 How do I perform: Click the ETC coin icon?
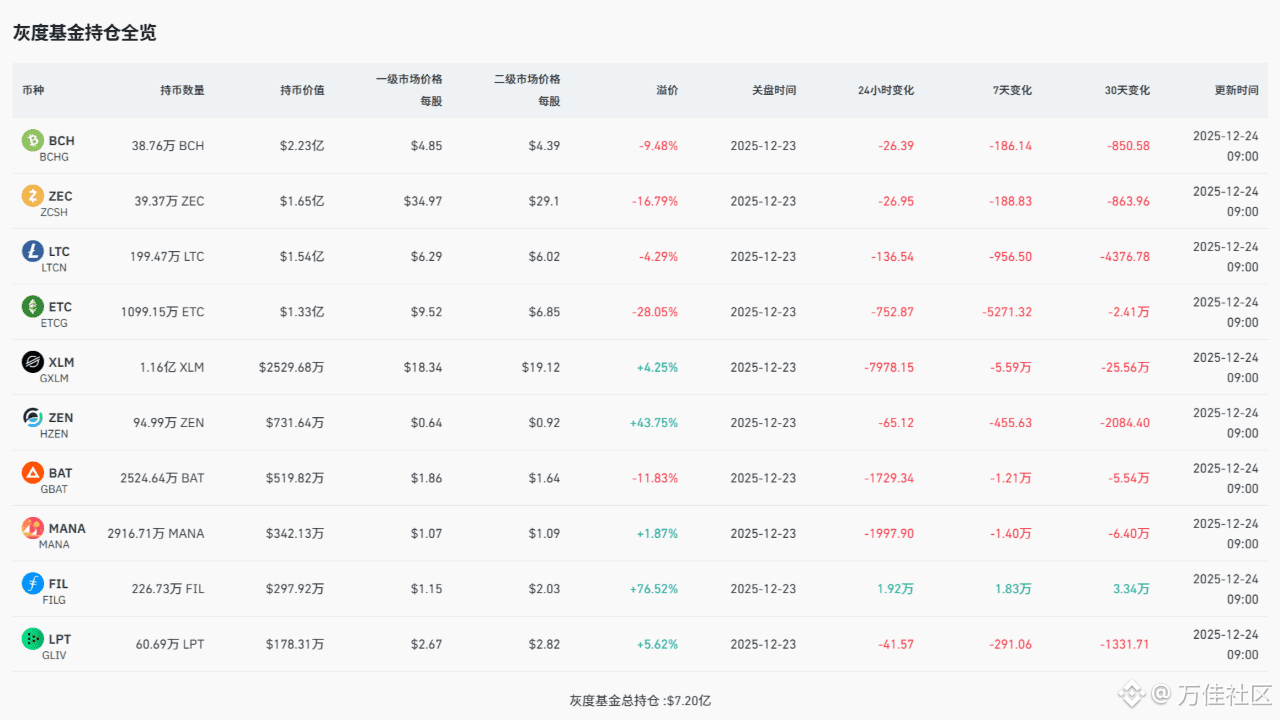coord(33,307)
